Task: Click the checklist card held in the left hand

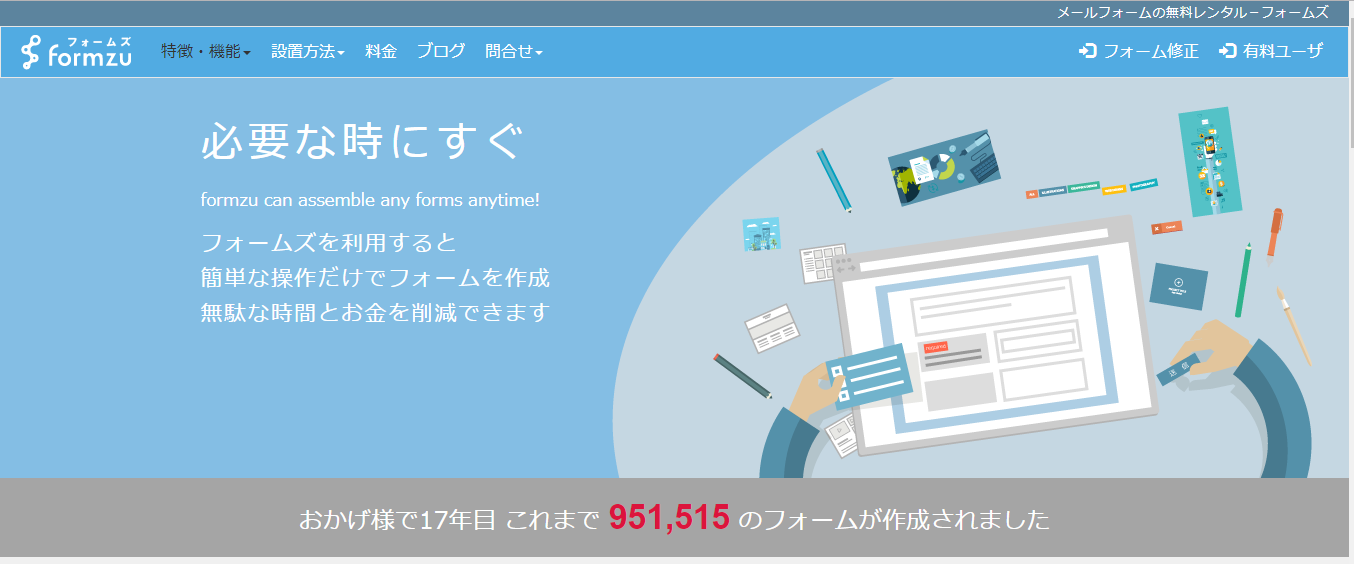Action: 869,377
